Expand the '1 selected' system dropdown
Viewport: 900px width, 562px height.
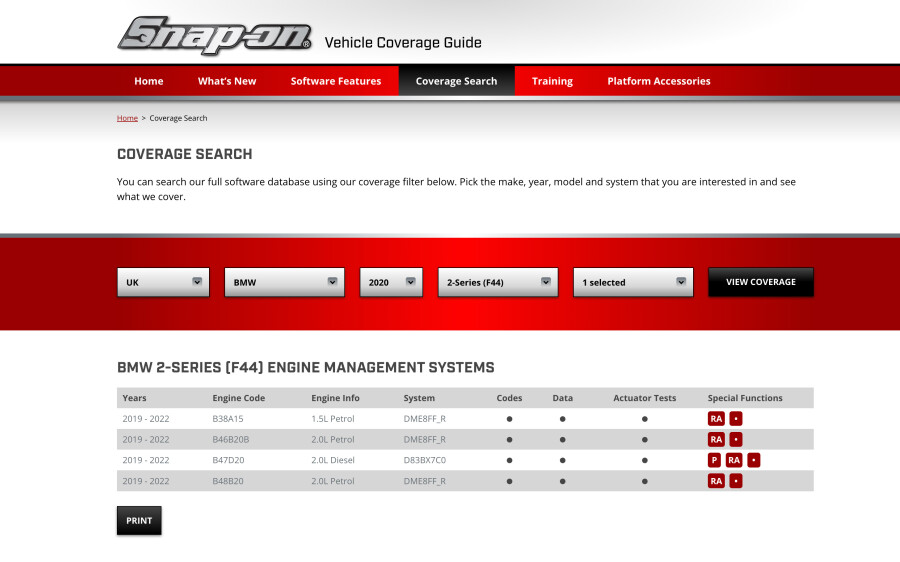633,282
